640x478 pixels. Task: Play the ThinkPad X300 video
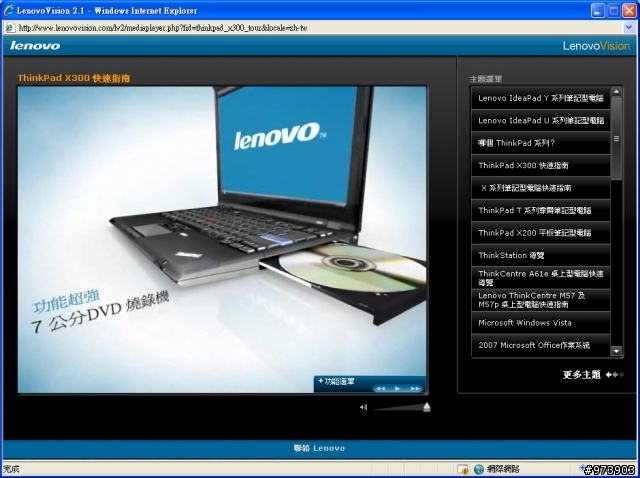398,388
